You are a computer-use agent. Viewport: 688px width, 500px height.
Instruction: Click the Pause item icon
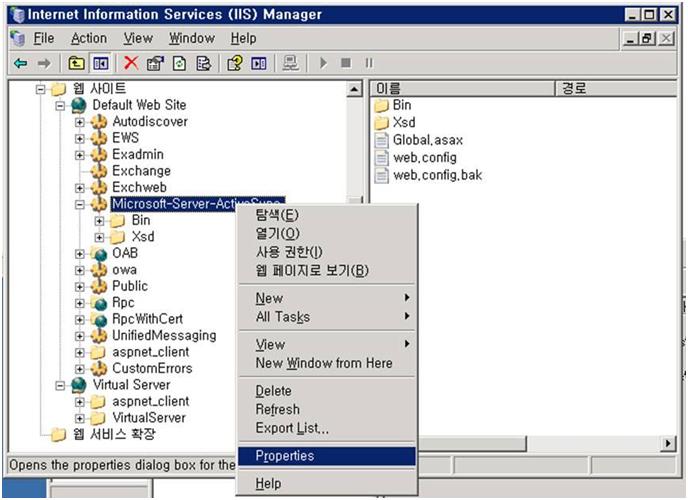click(x=369, y=64)
